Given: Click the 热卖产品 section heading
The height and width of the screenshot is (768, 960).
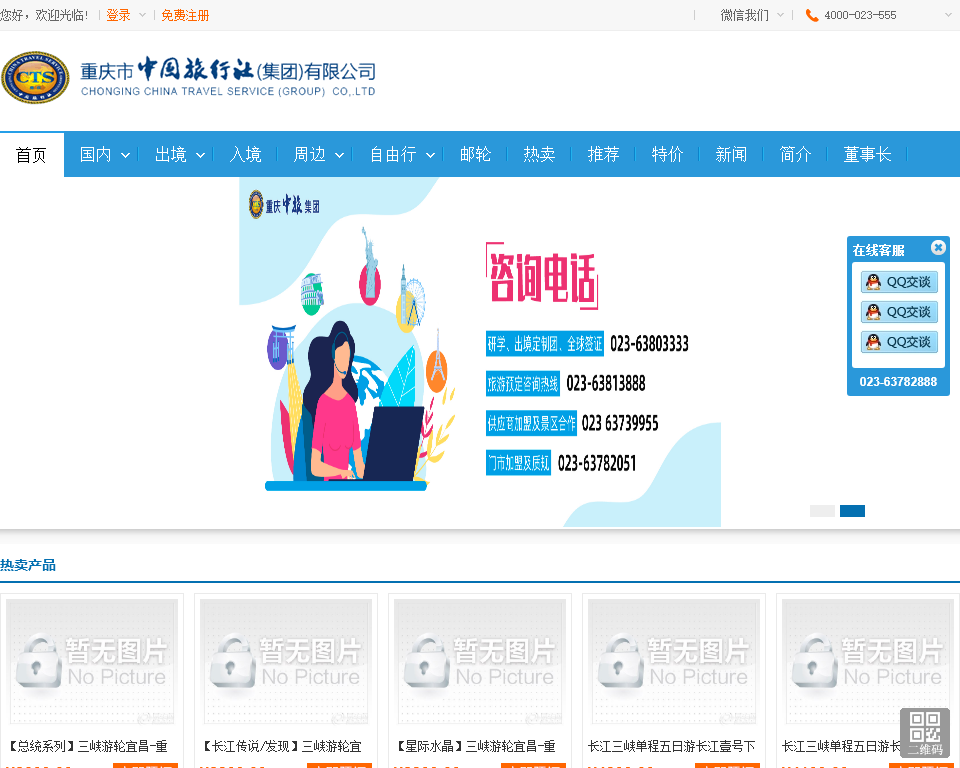Looking at the screenshot, I should coord(28,565).
